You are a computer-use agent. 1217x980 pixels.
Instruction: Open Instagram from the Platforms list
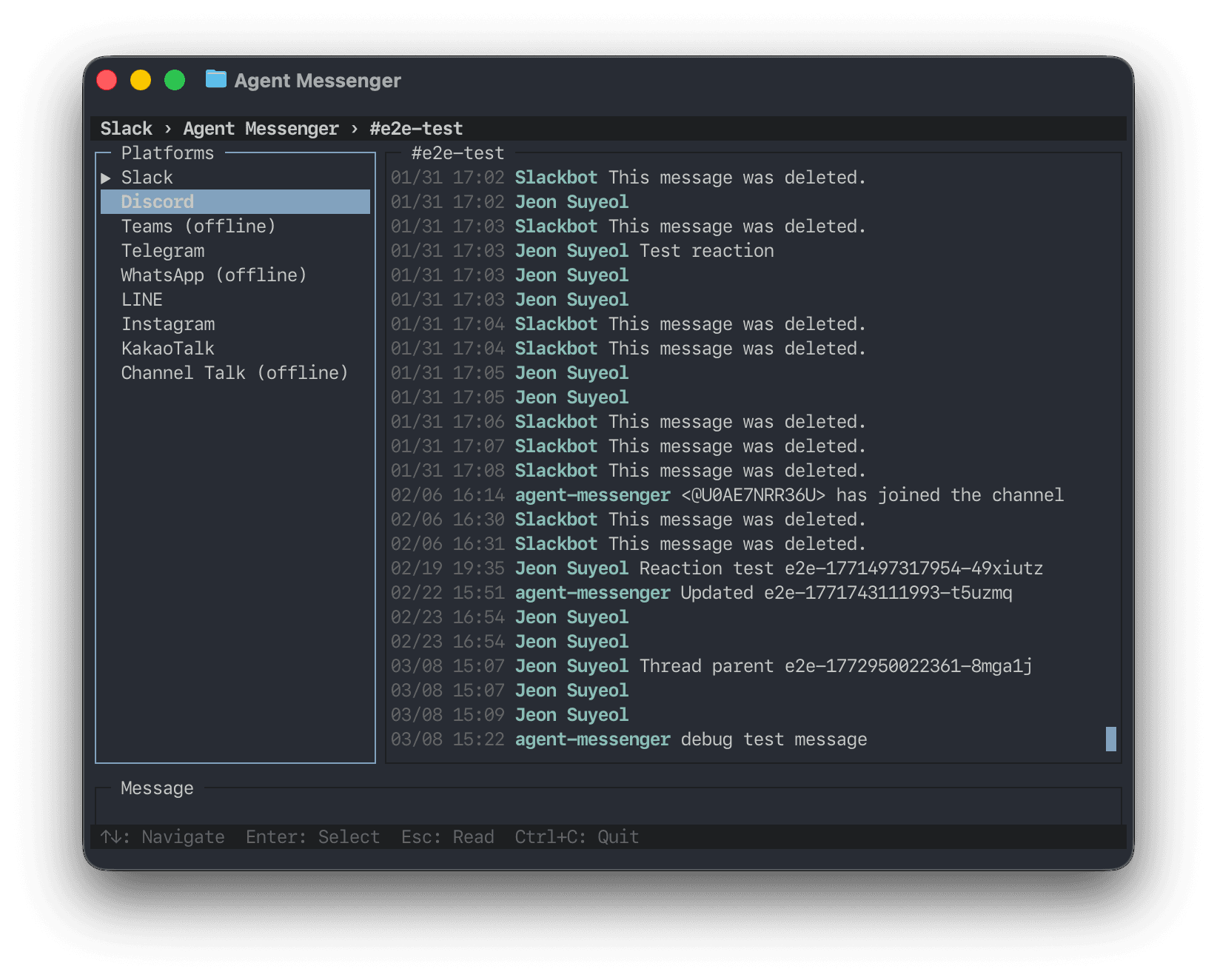point(168,324)
